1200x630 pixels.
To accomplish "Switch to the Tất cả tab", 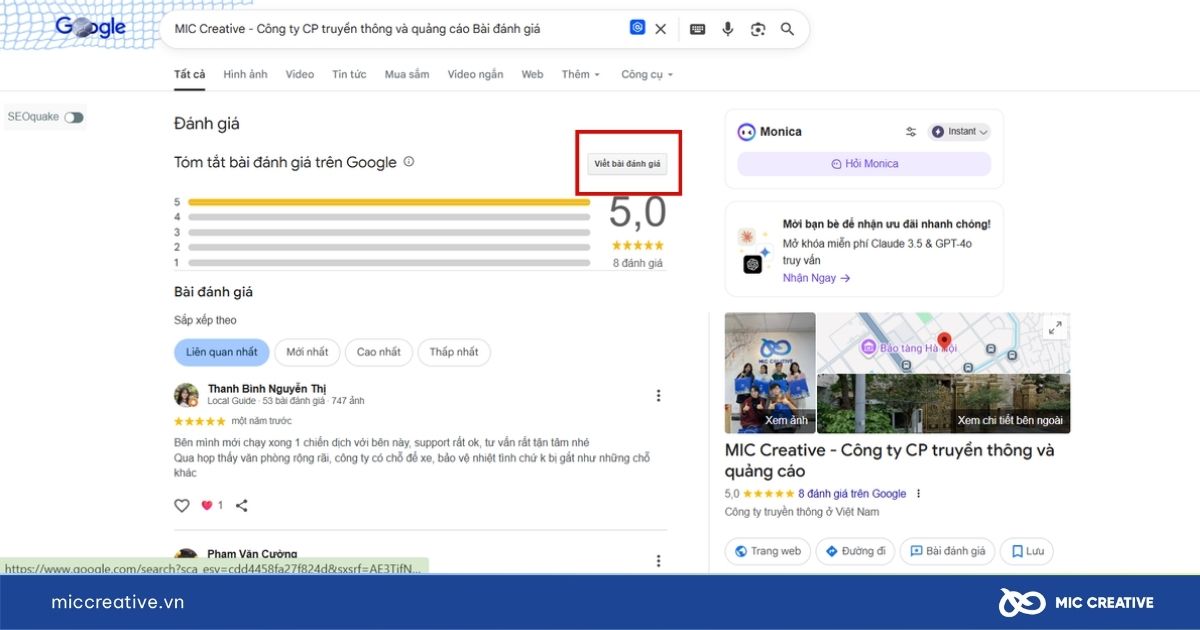I will pos(189,75).
